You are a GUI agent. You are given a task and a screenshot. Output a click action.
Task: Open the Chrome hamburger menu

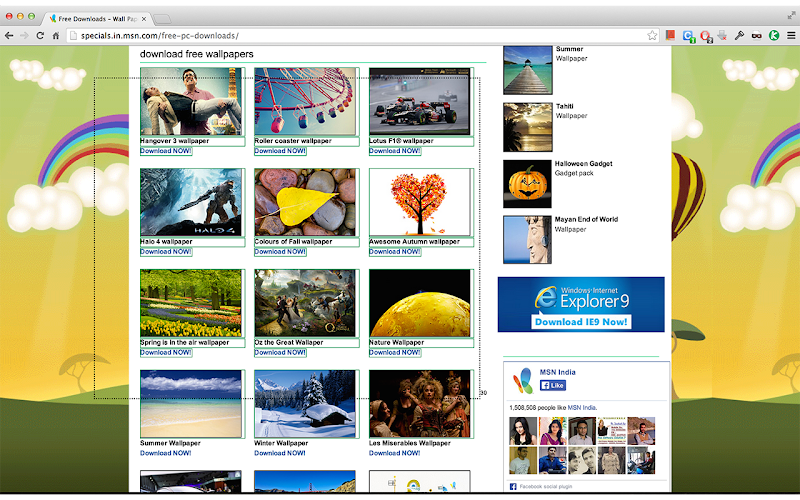point(791,35)
